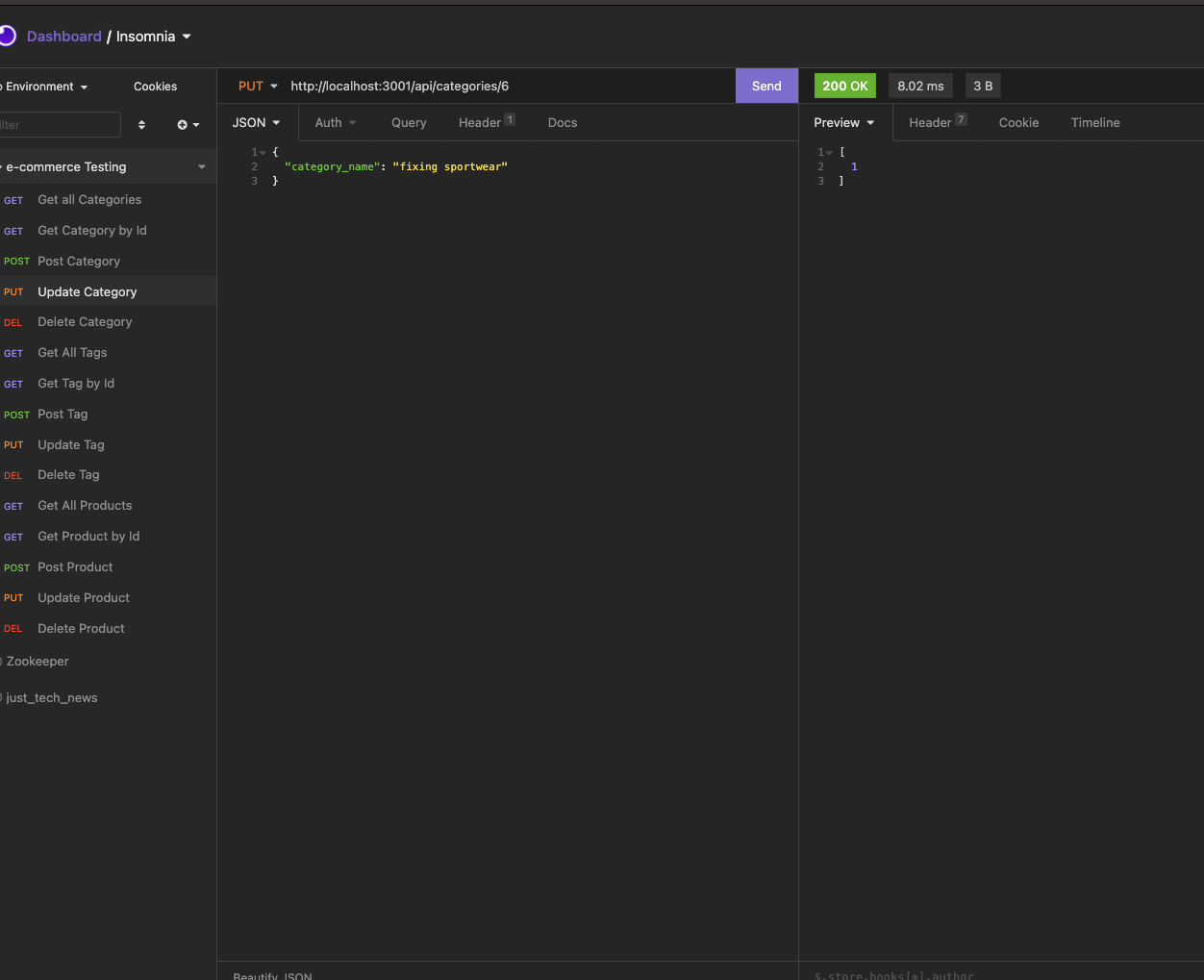Click the request filter input field
The width and height of the screenshot is (1204, 980).
click(60, 125)
